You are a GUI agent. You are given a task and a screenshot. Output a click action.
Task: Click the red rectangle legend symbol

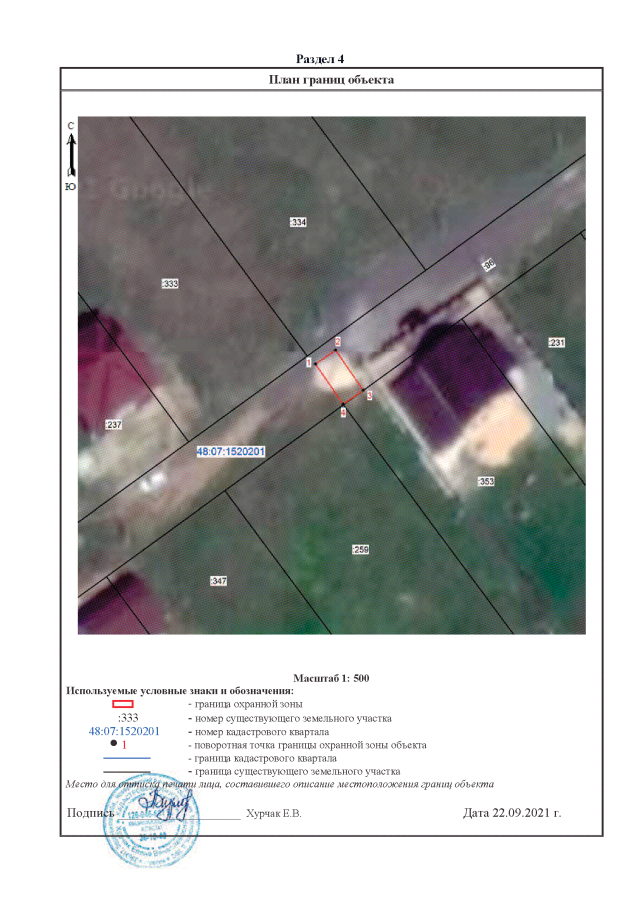point(122,704)
